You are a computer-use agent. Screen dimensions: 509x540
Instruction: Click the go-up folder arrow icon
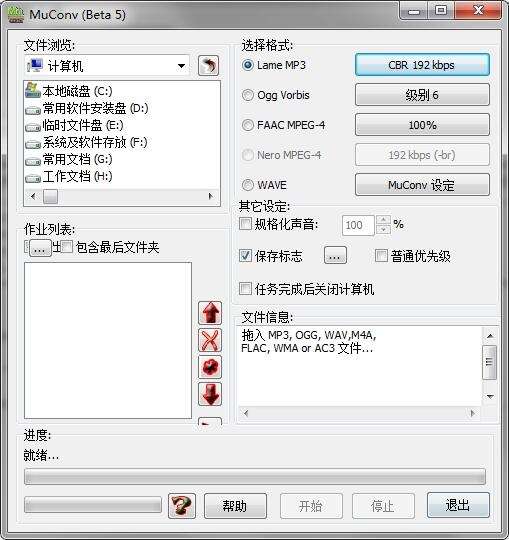(x=208, y=65)
